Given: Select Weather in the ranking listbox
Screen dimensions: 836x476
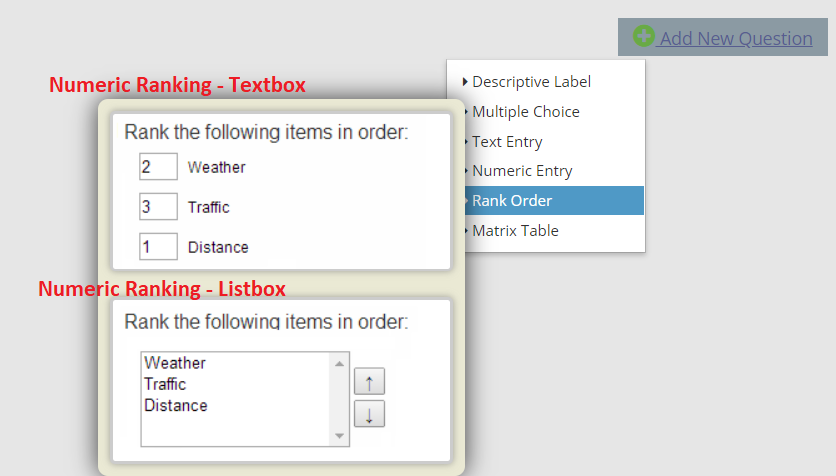Looking at the screenshot, I should pos(175,363).
